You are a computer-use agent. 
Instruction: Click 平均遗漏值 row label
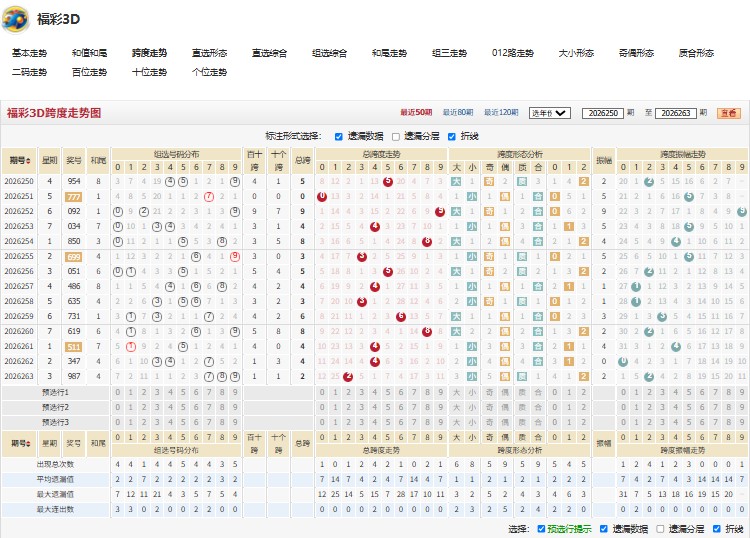coord(55,479)
